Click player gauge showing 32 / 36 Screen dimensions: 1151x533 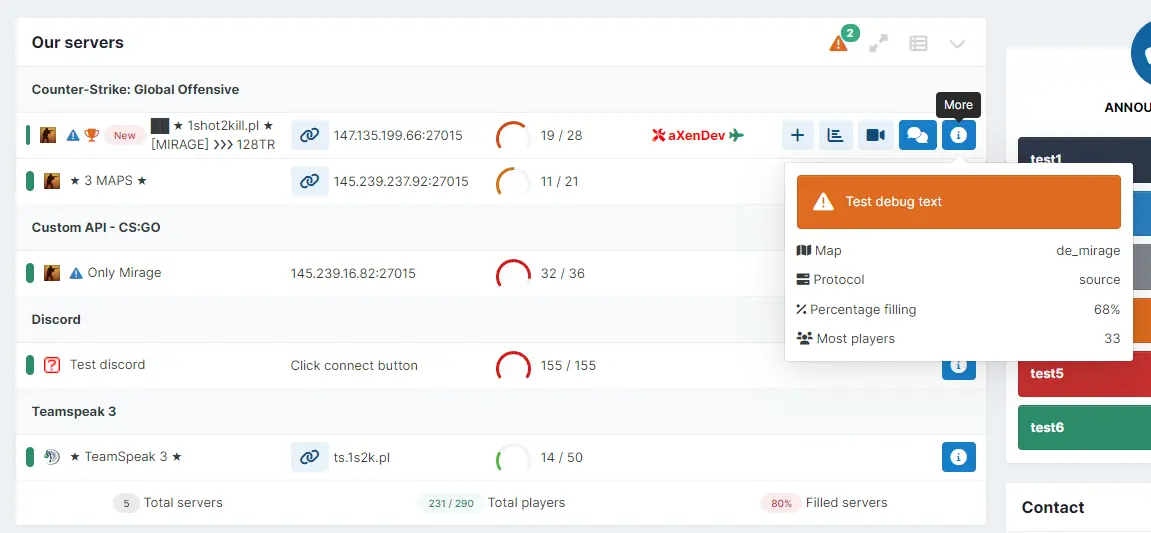point(513,274)
